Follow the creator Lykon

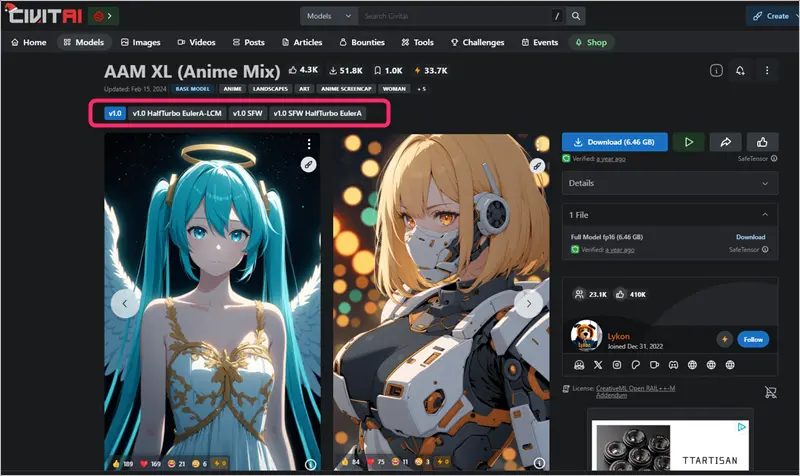753,339
